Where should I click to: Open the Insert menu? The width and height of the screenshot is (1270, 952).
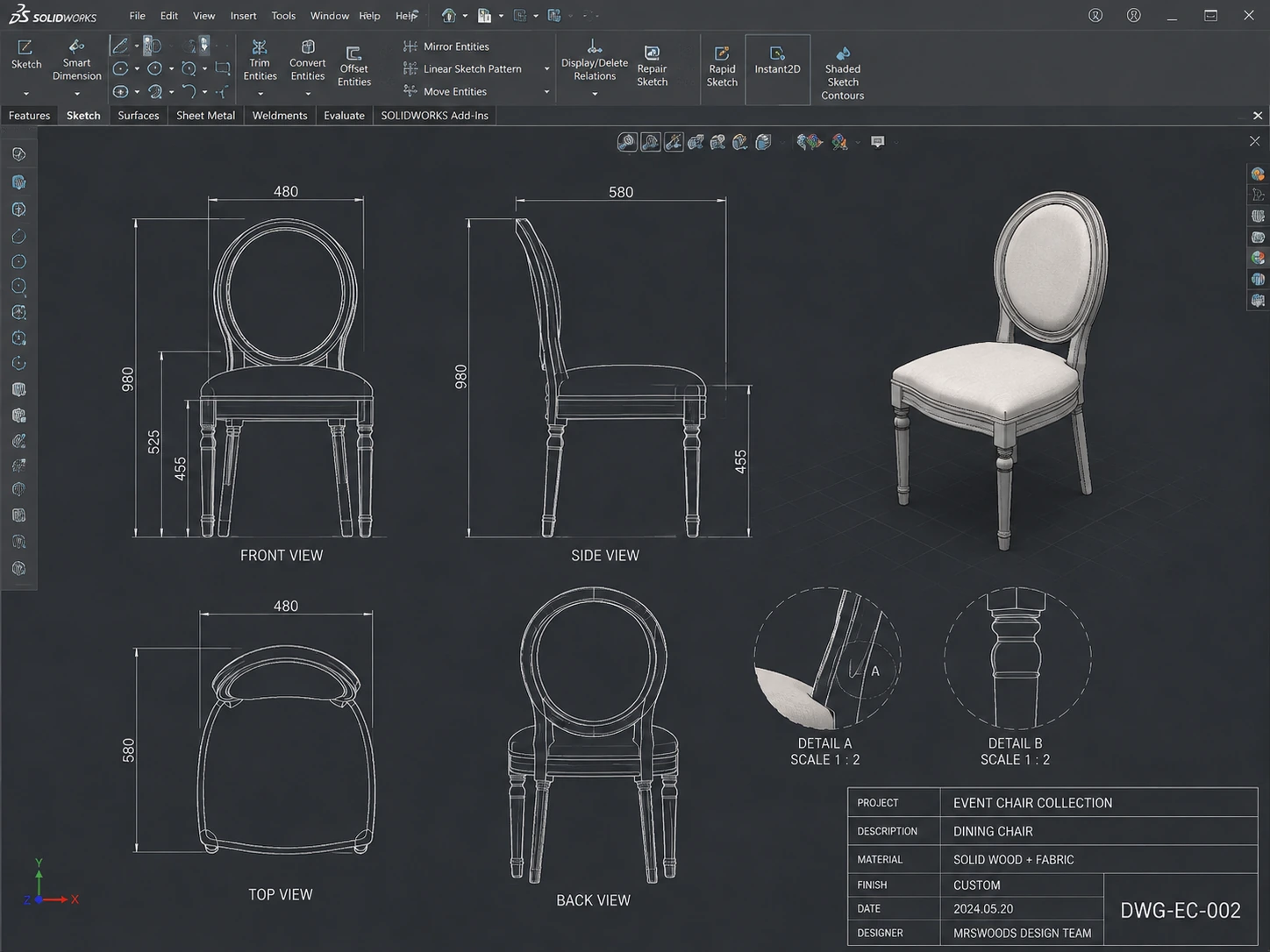243,16
